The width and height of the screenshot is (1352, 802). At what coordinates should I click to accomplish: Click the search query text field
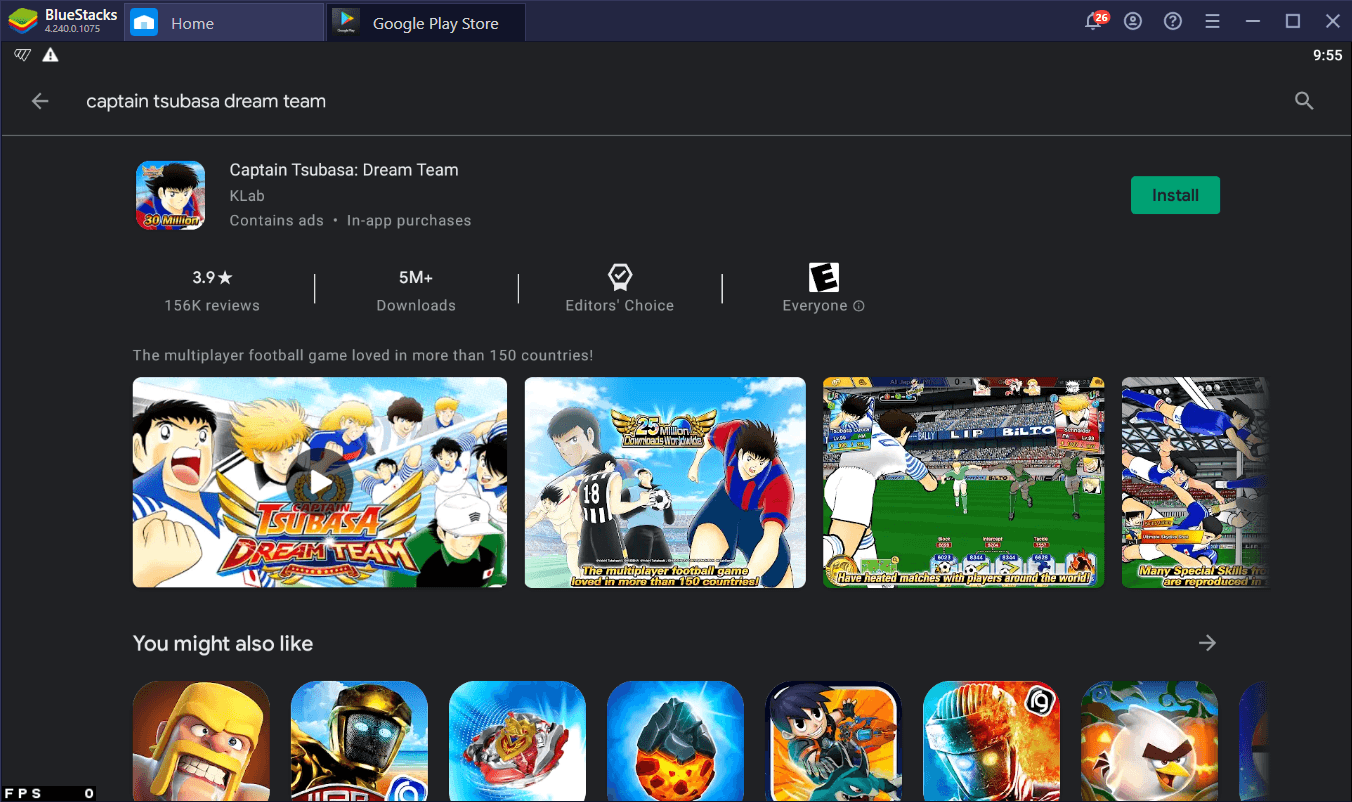(x=206, y=101)
